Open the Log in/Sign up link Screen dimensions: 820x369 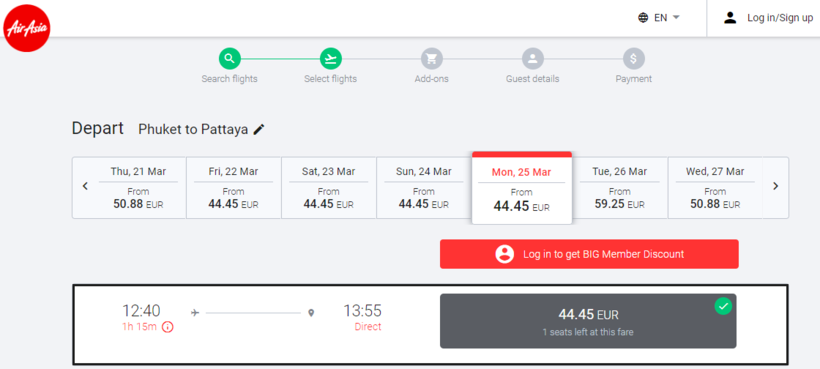point(768,18)
